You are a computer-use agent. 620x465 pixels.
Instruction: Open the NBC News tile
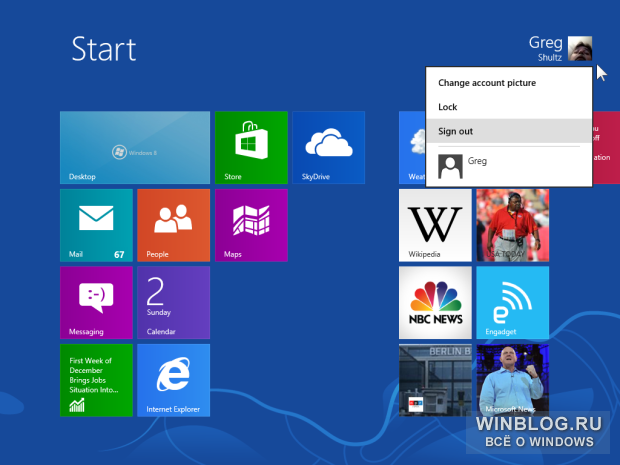click(x=435, y=302)
